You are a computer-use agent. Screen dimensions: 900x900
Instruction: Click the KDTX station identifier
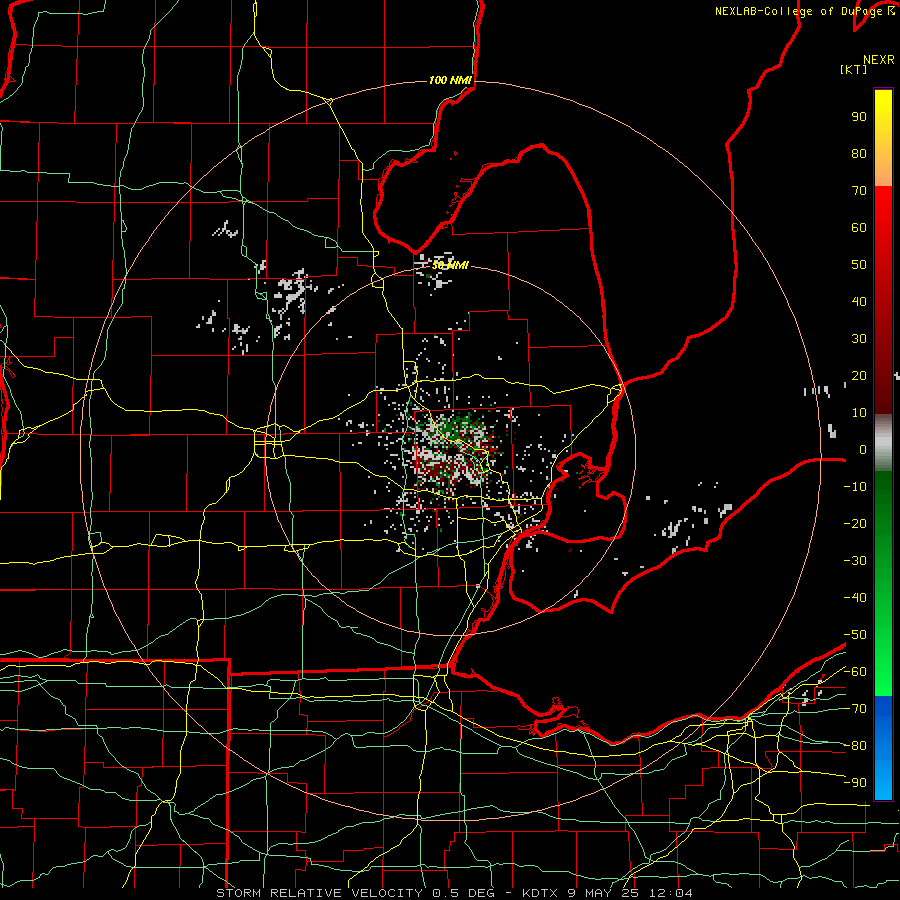point(540,893)
